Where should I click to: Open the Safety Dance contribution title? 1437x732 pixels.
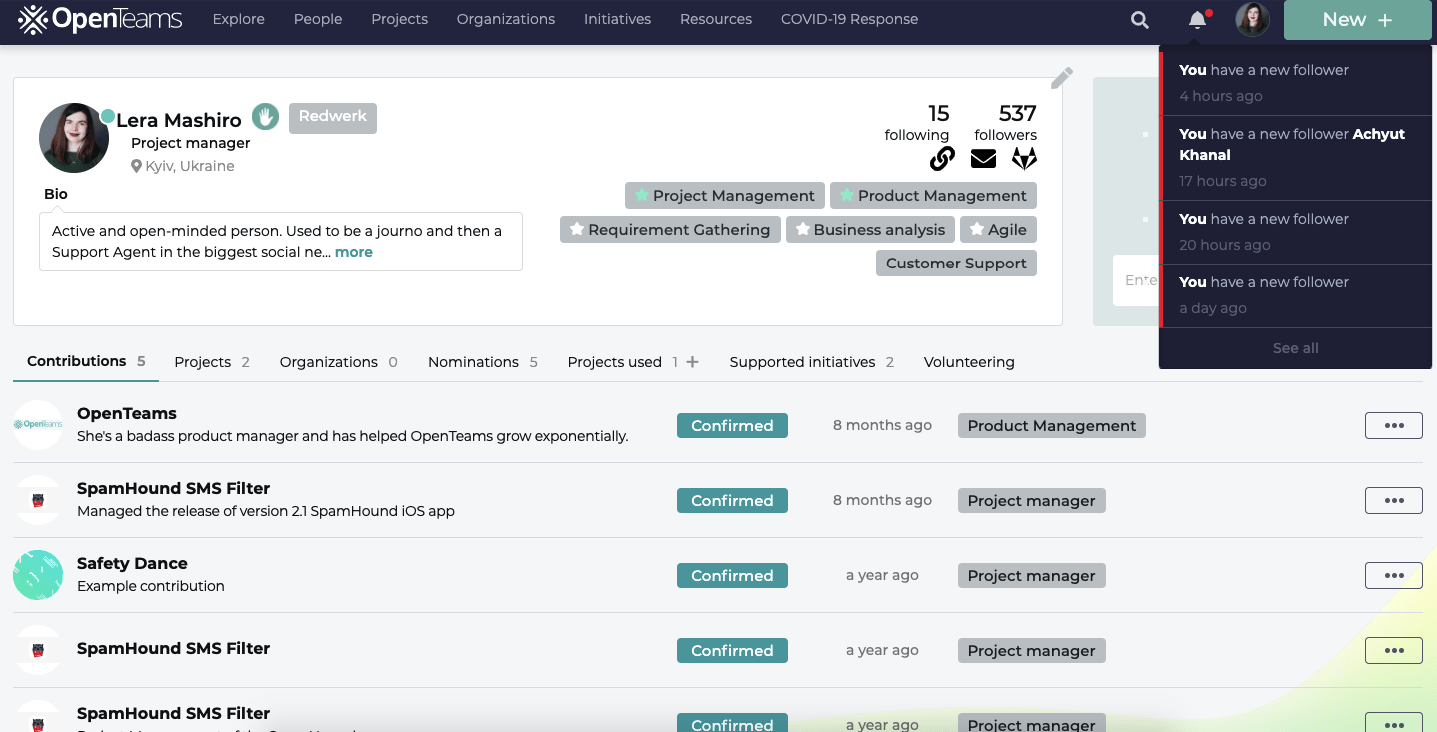(132, 563)
